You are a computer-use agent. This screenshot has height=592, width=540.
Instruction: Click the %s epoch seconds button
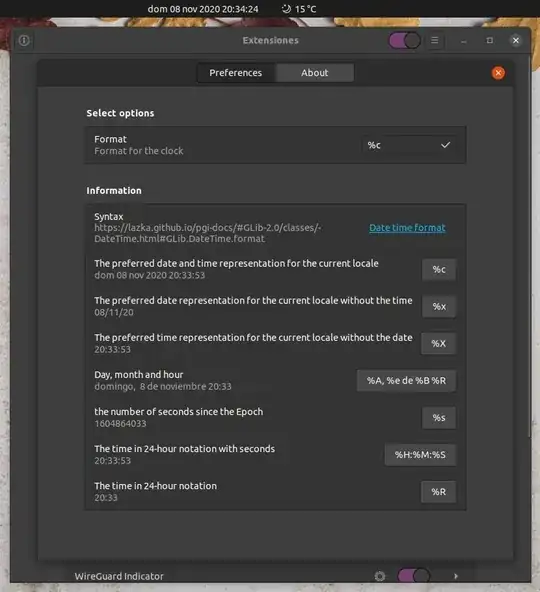point(439,418)
